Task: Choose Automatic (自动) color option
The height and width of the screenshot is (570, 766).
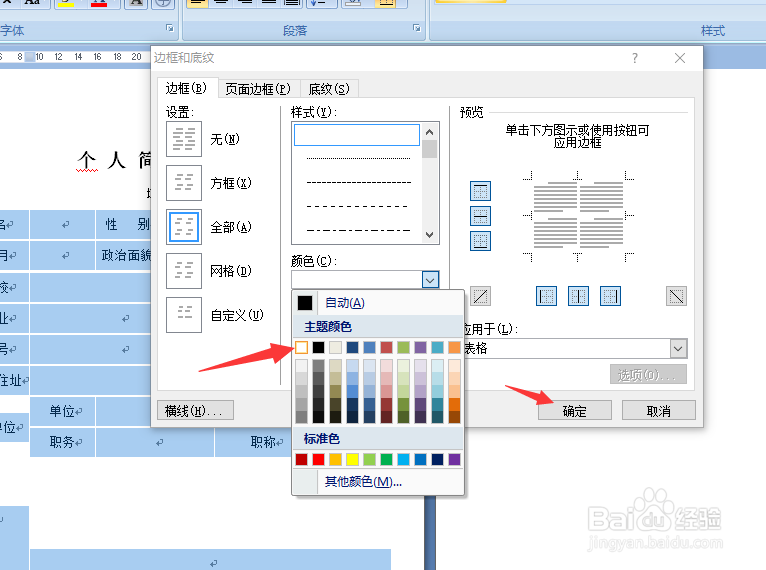Action: click(x=378, y=303)
